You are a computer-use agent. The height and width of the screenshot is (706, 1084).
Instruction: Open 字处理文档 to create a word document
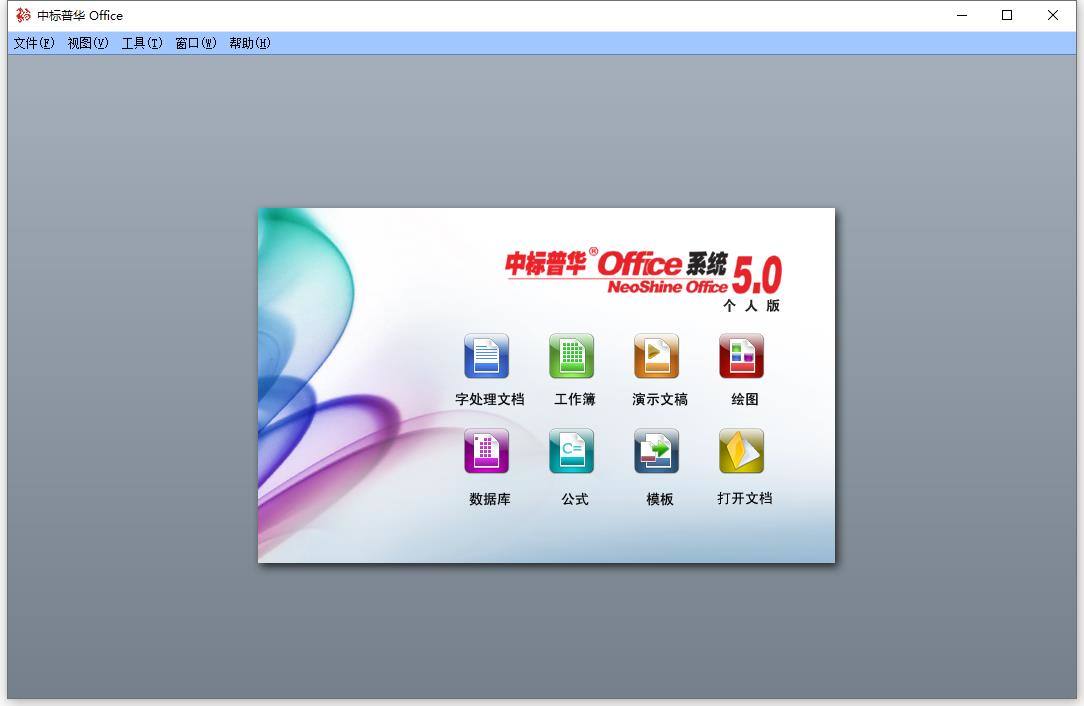click(x=487, y=355)
